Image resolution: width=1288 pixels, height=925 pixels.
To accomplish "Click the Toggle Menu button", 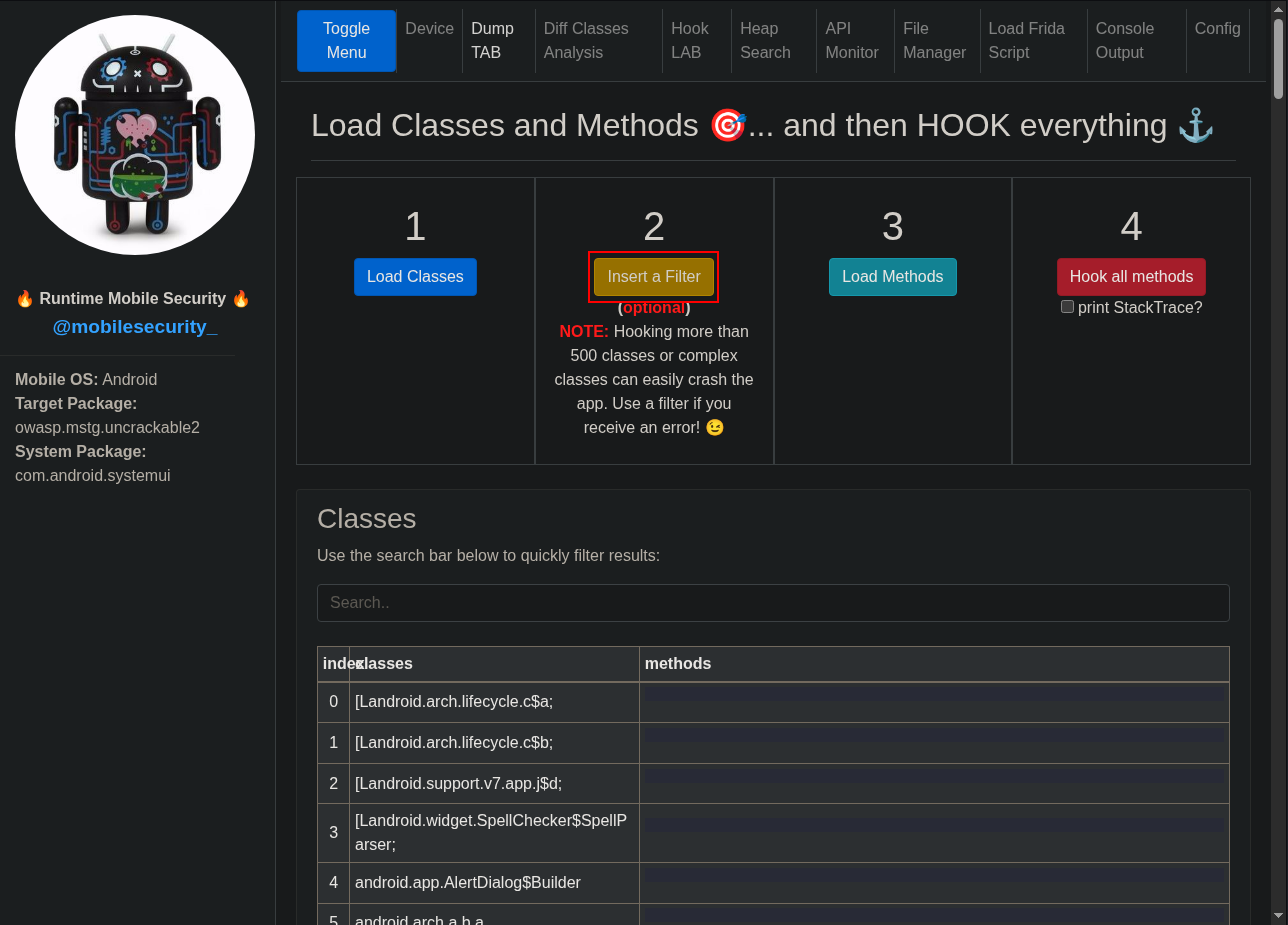I will click(x=346, y=41).
